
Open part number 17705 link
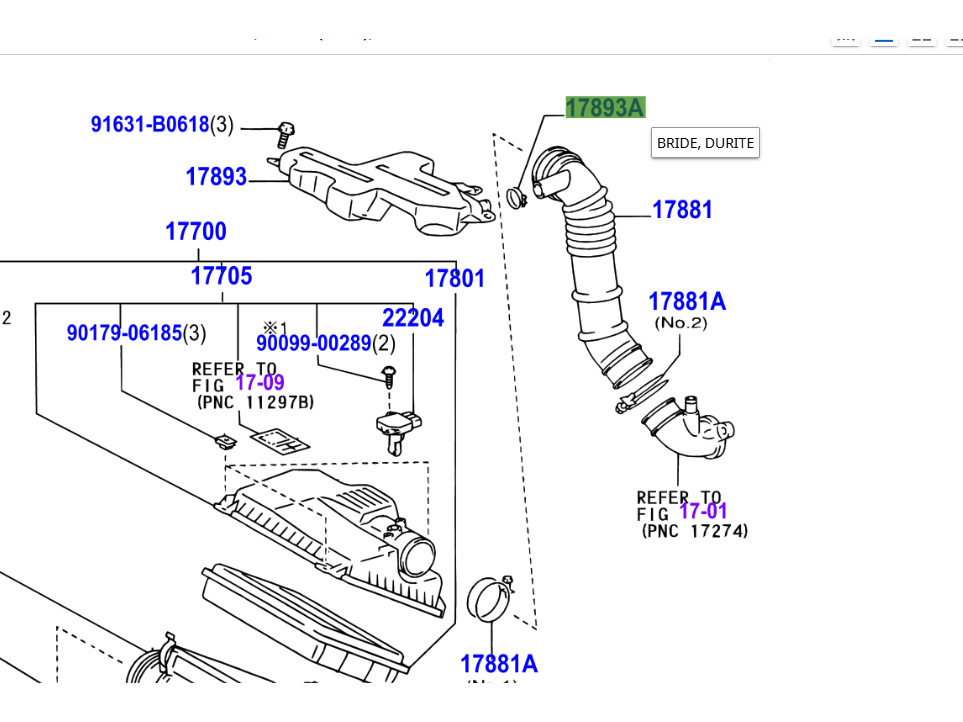pos(221,276)
